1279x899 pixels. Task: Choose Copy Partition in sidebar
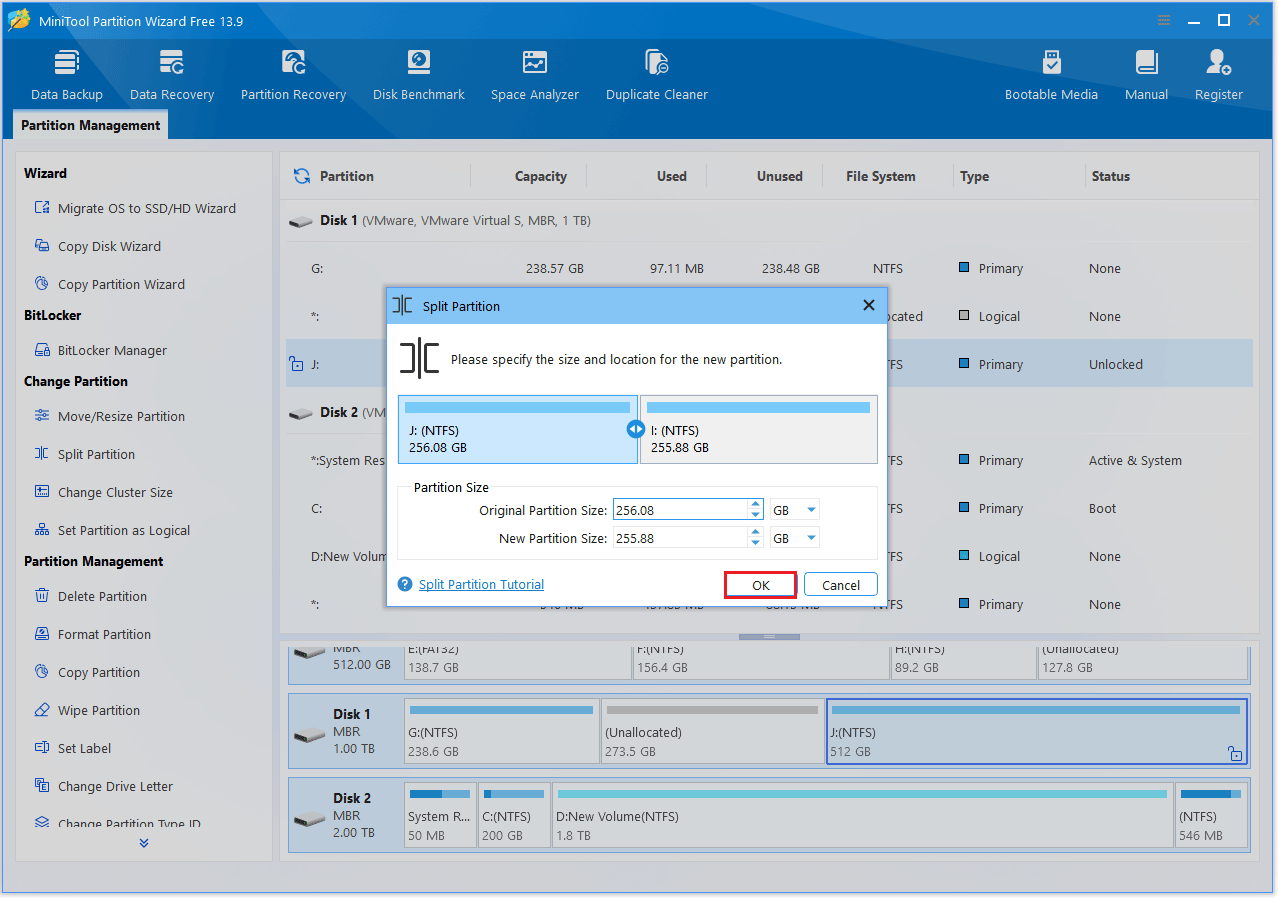(x=87, y=672)
